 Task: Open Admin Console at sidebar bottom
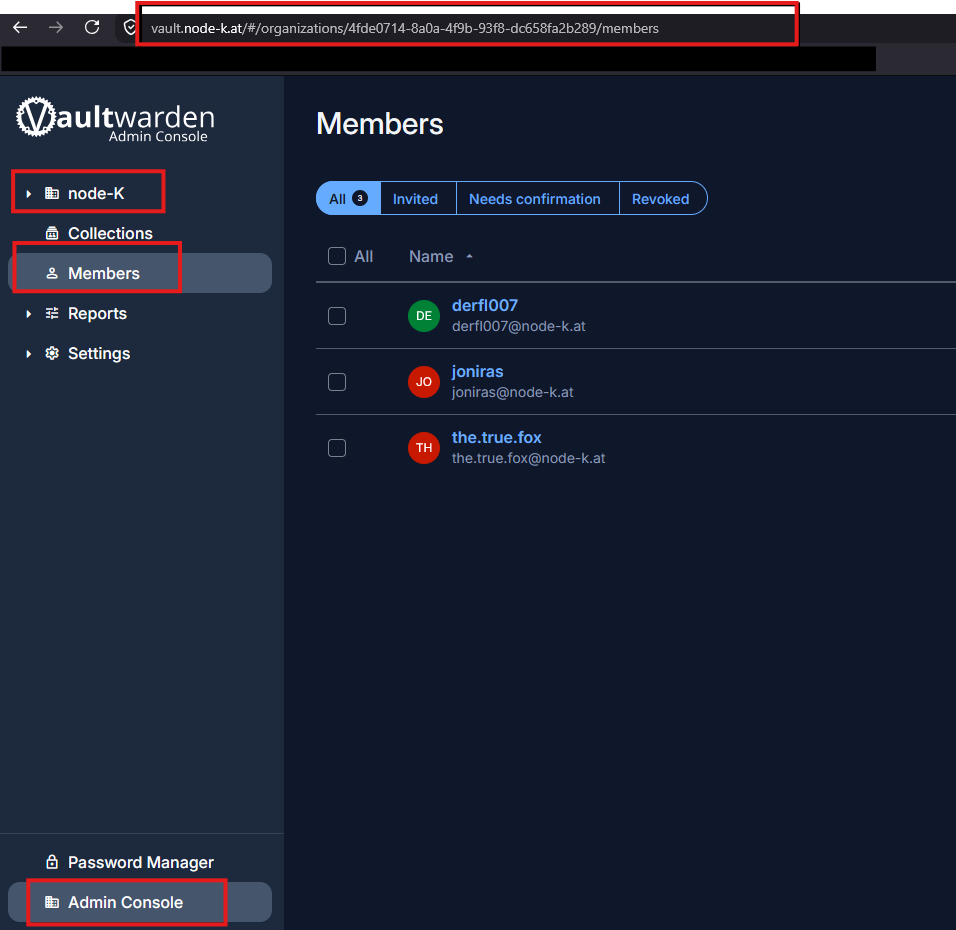click(140, 902)
